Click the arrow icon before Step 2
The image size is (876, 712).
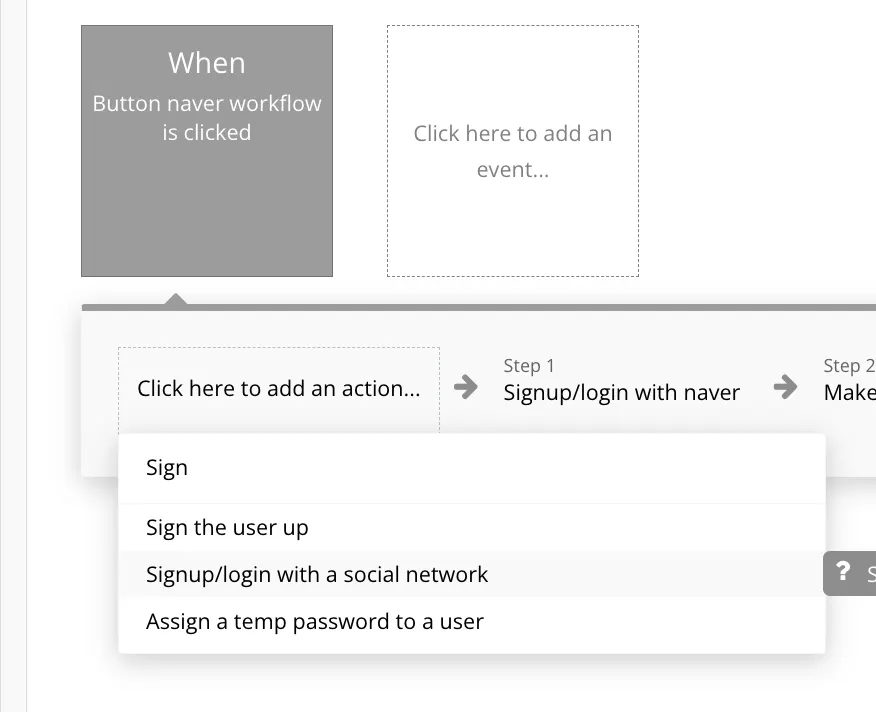786,387
